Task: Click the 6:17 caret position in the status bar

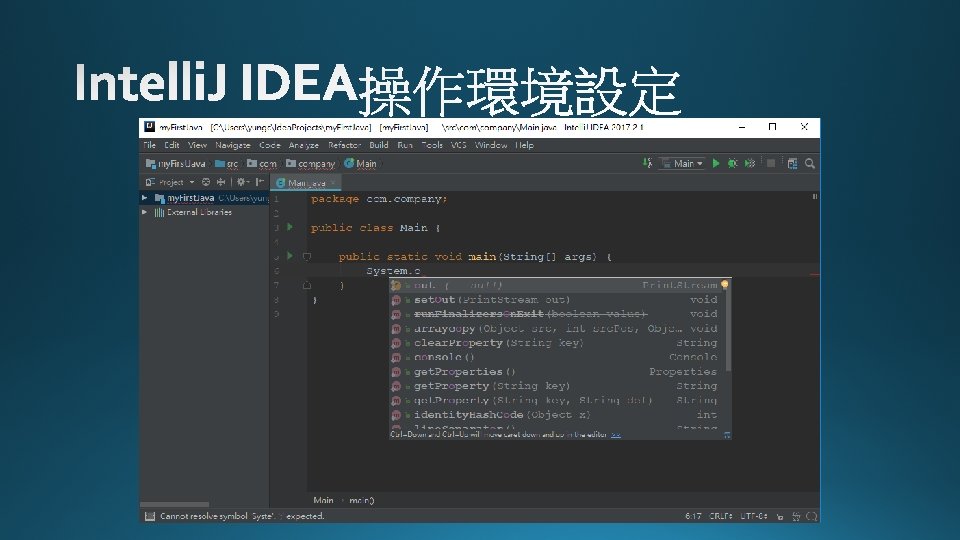Action: click(x=693, y=516)
